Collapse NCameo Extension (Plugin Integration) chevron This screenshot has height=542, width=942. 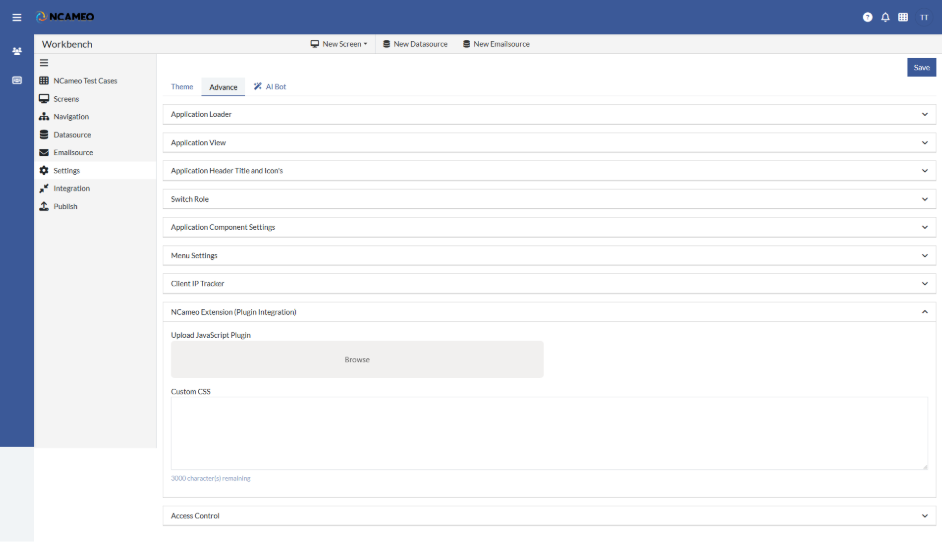click(x=925, y=312)
